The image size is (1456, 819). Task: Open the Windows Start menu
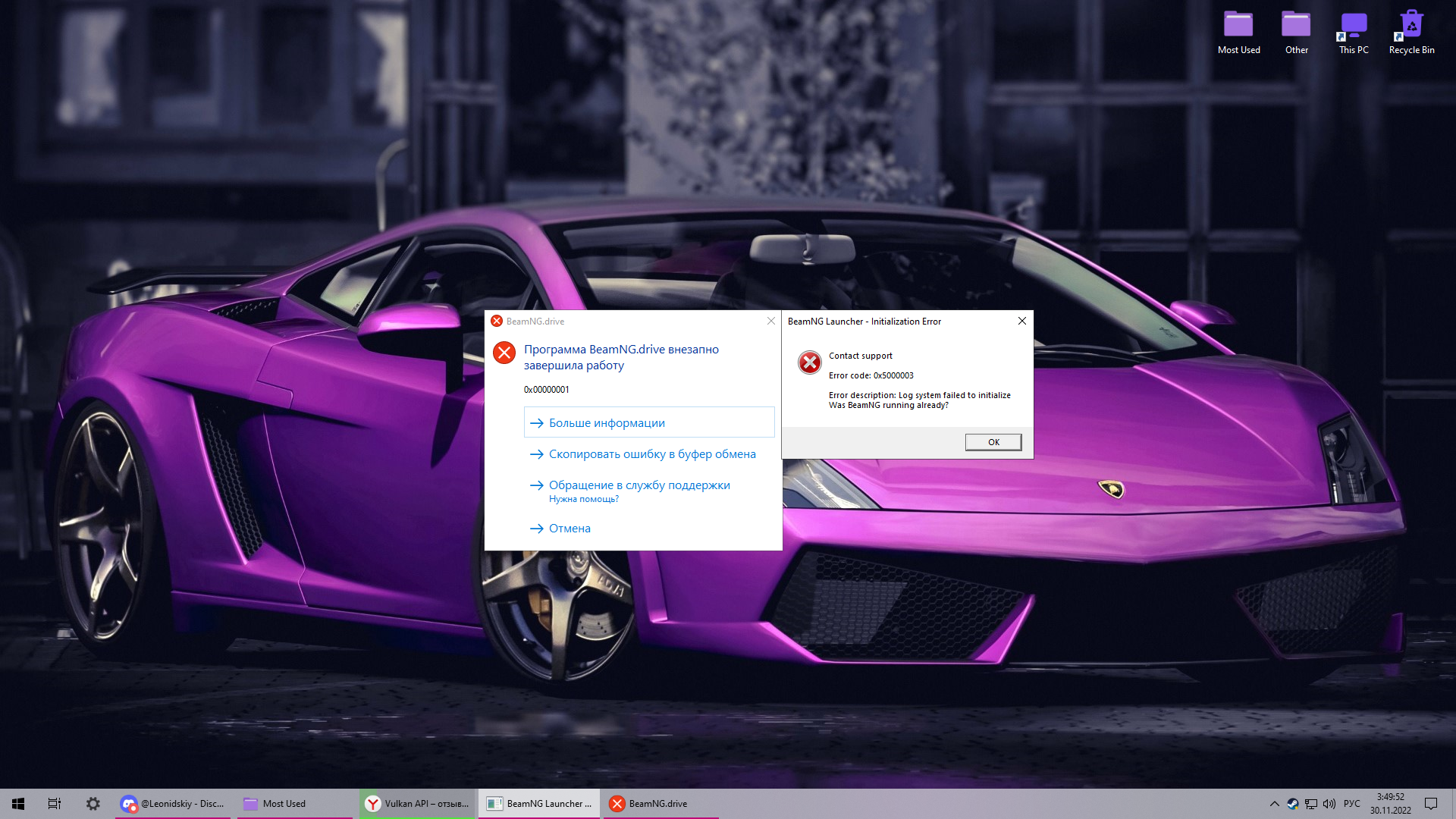click(18, 804)
